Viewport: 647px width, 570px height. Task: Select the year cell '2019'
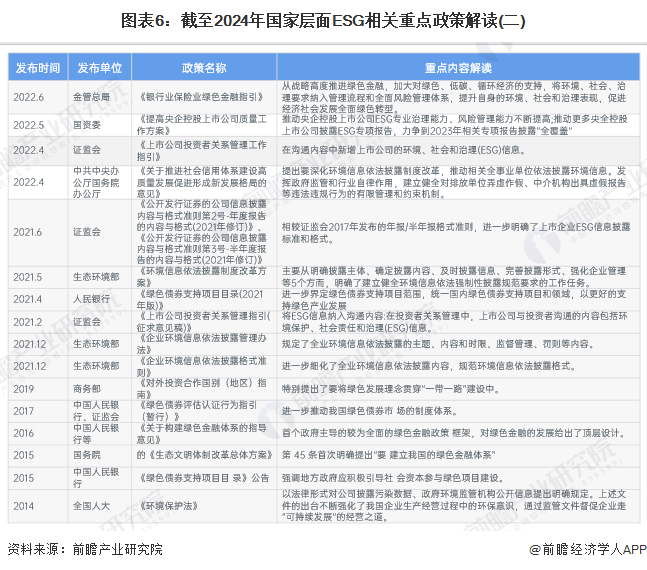24,389
